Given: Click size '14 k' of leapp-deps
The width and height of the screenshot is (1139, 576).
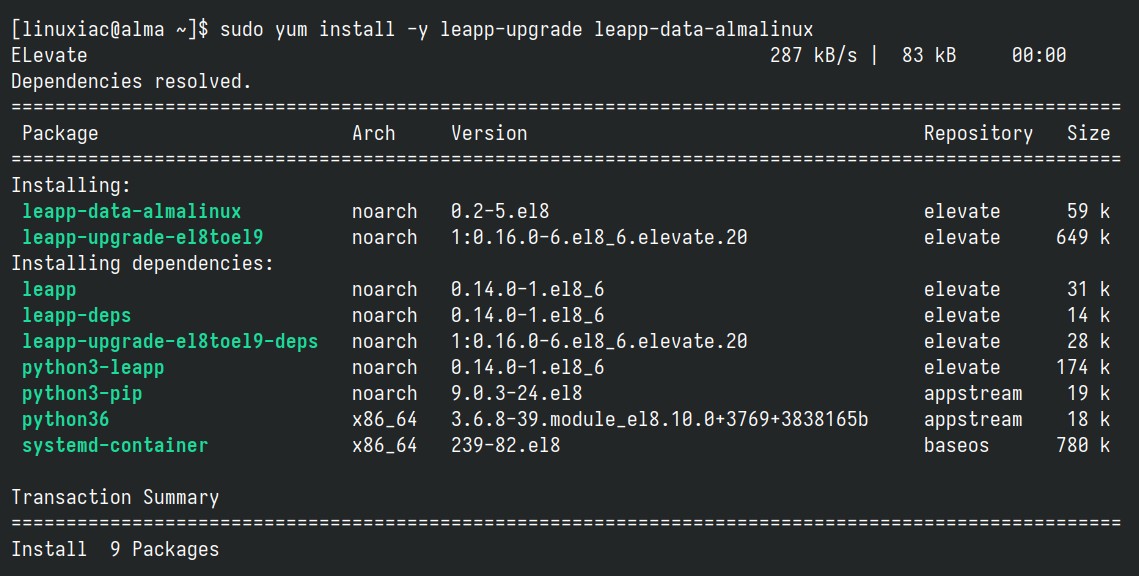Looking at the screenshot, I should pyautogui.click(x=1088, y=316).
